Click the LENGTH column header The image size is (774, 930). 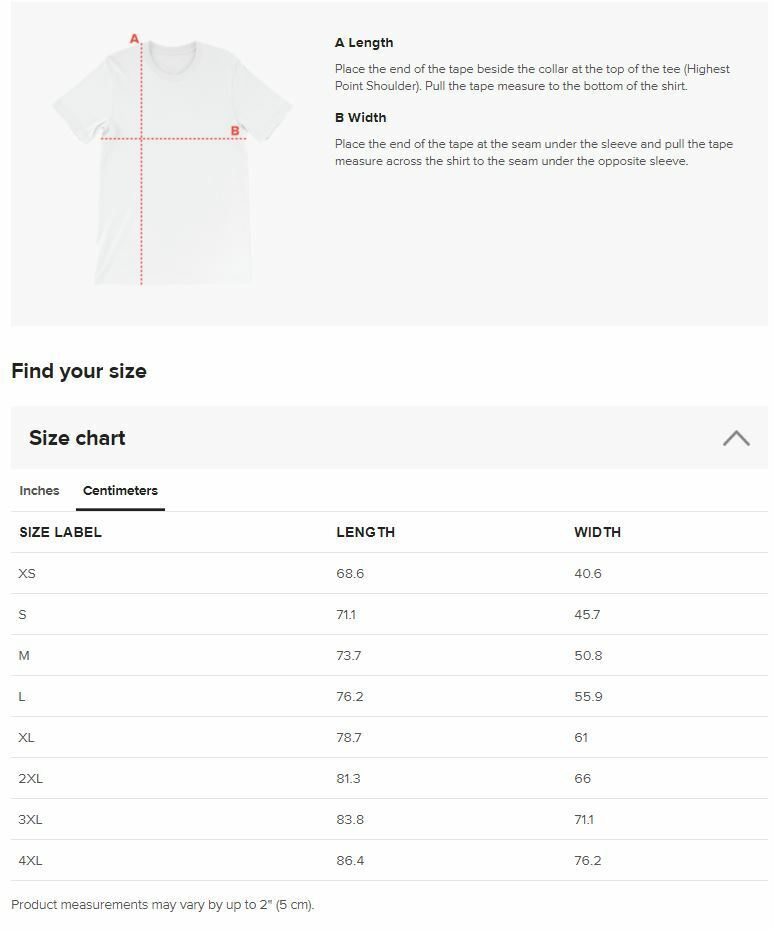[365, 532]
